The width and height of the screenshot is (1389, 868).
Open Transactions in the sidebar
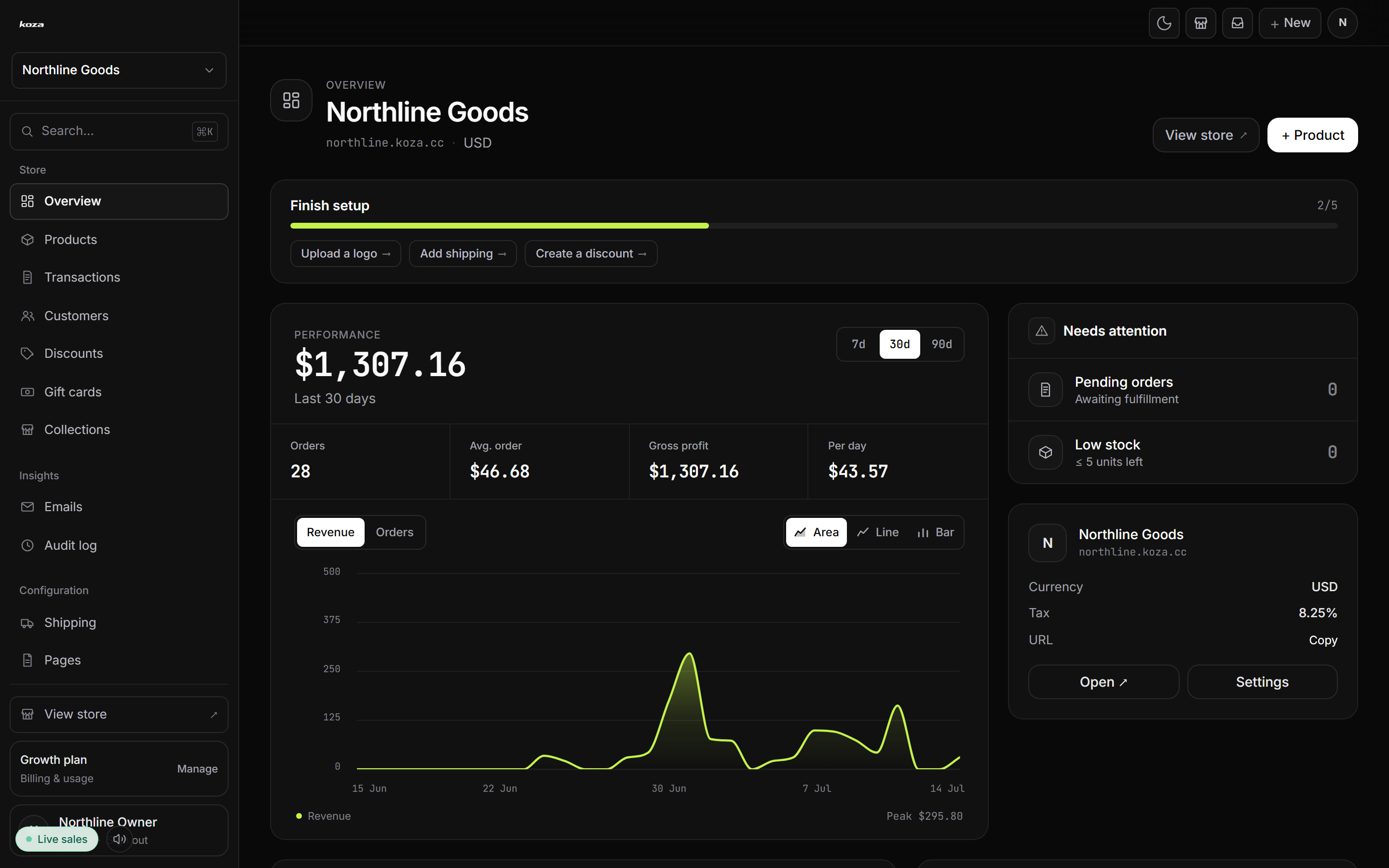(119, 277)
